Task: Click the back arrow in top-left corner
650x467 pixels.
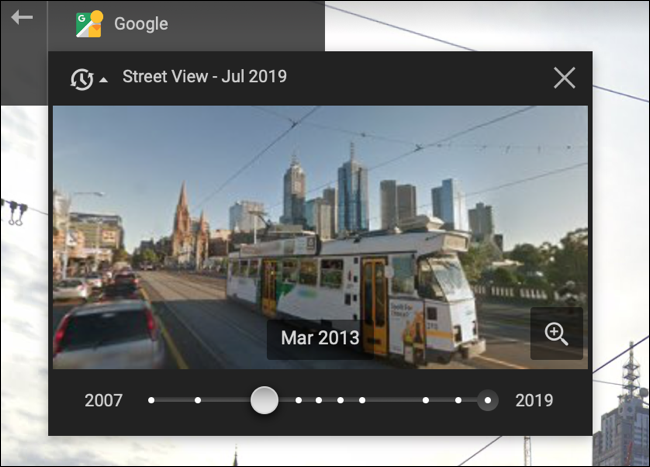Action: 22,18
